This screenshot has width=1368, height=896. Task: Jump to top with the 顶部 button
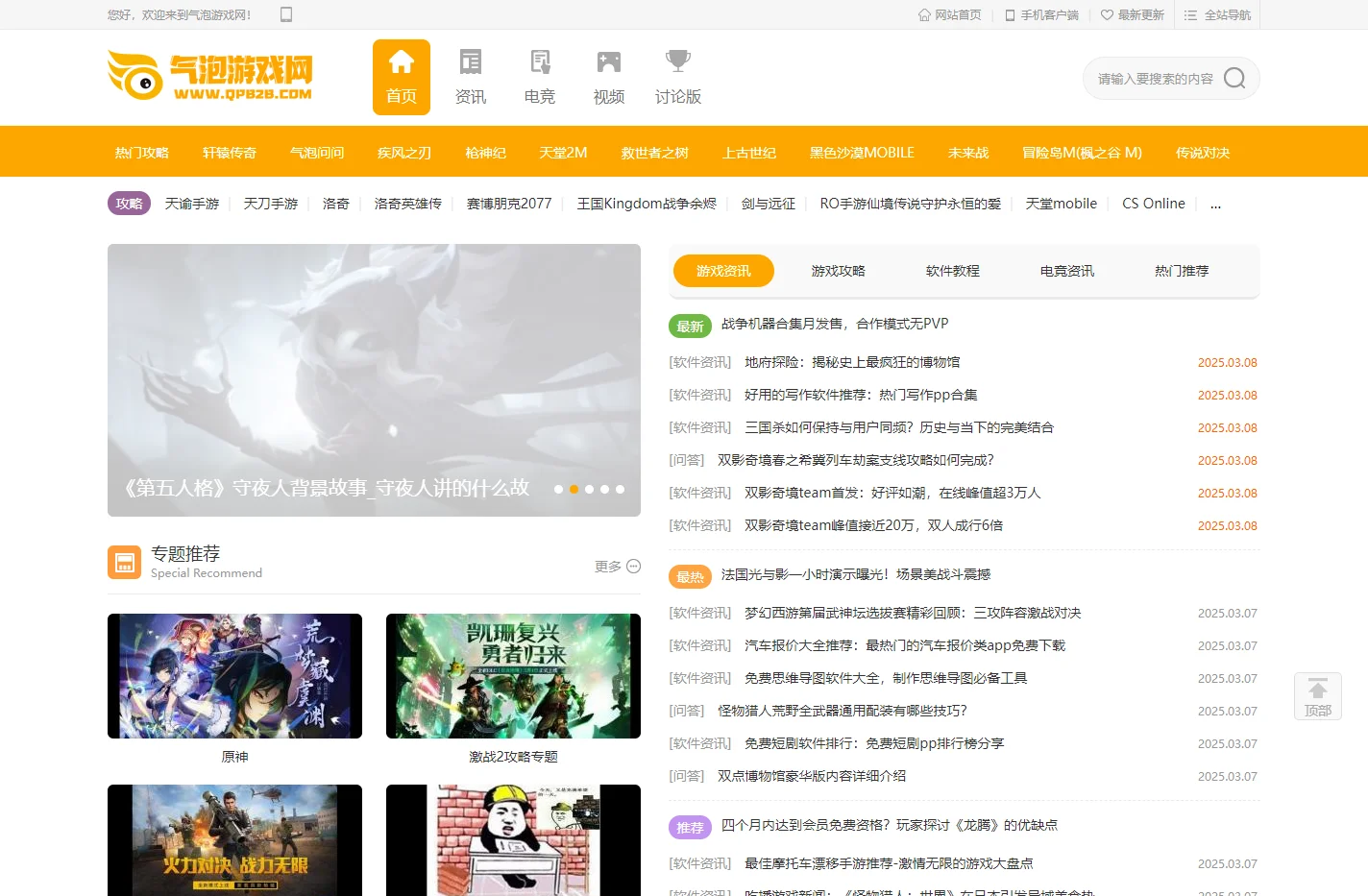1318,696
